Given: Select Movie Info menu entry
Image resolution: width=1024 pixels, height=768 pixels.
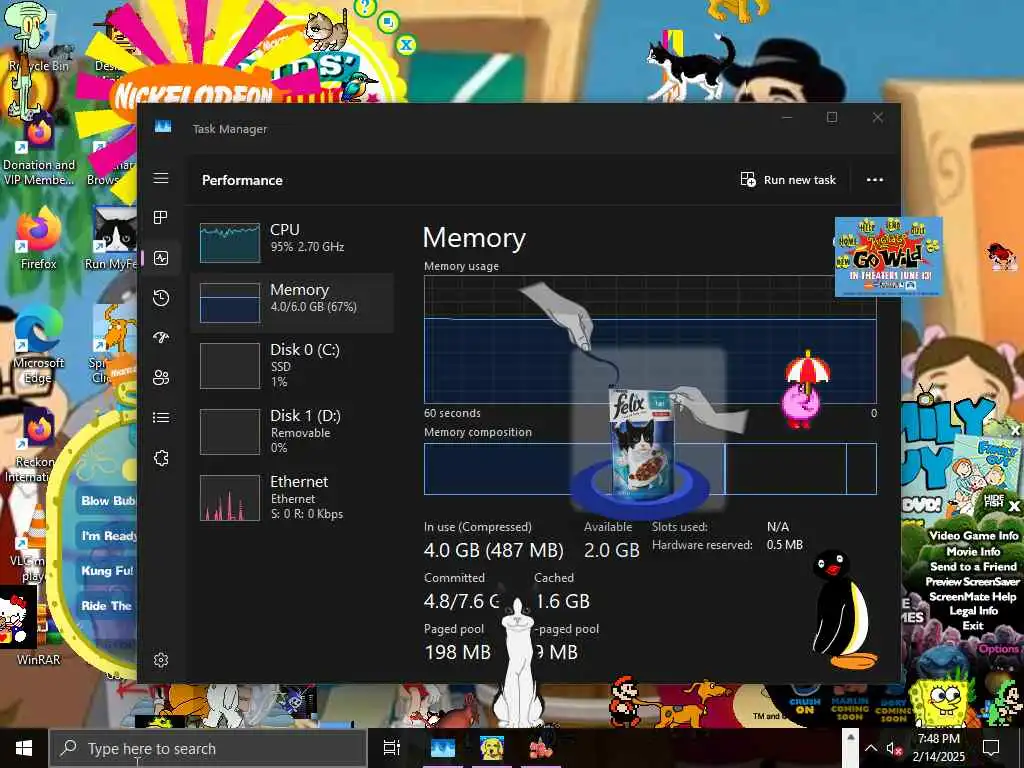Looking at the screenshot, I should click(973, 551).
